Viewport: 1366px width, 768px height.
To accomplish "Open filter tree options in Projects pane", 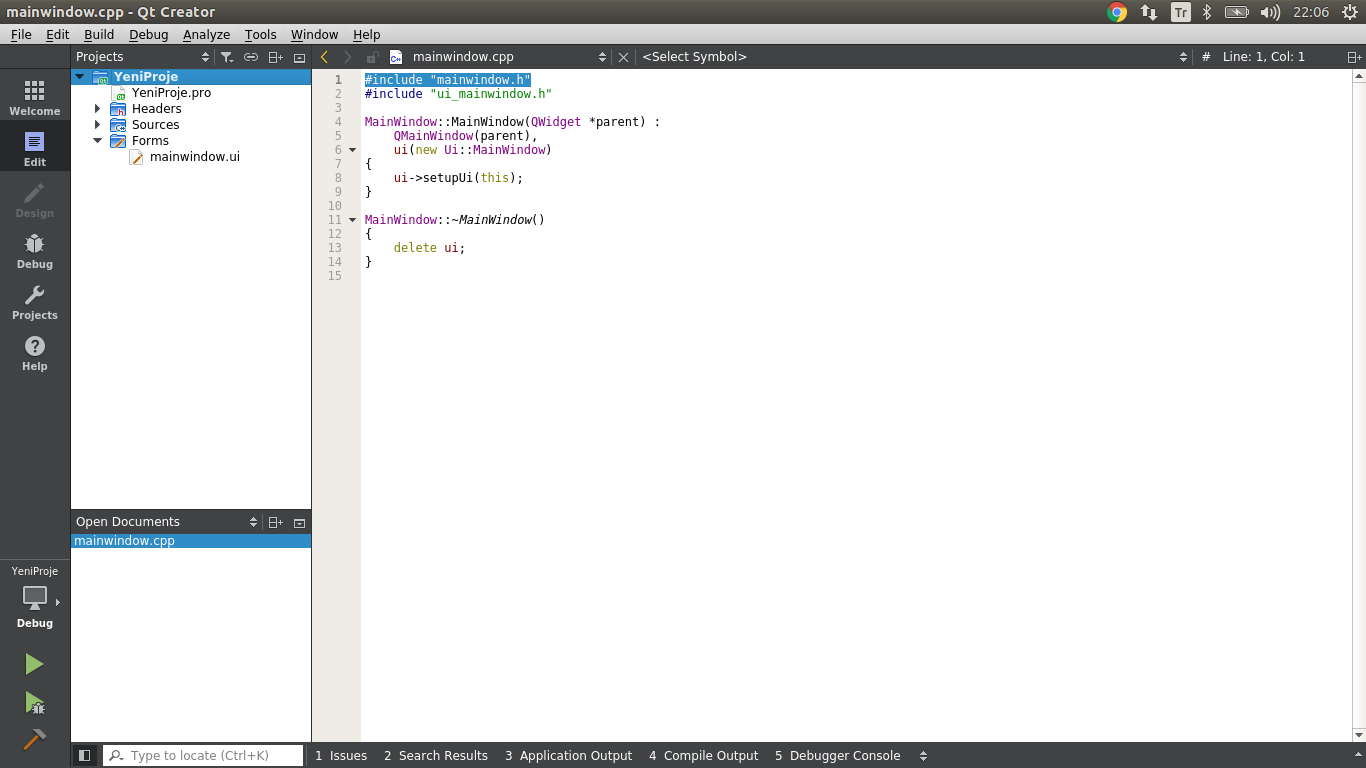I will point(227,57).
